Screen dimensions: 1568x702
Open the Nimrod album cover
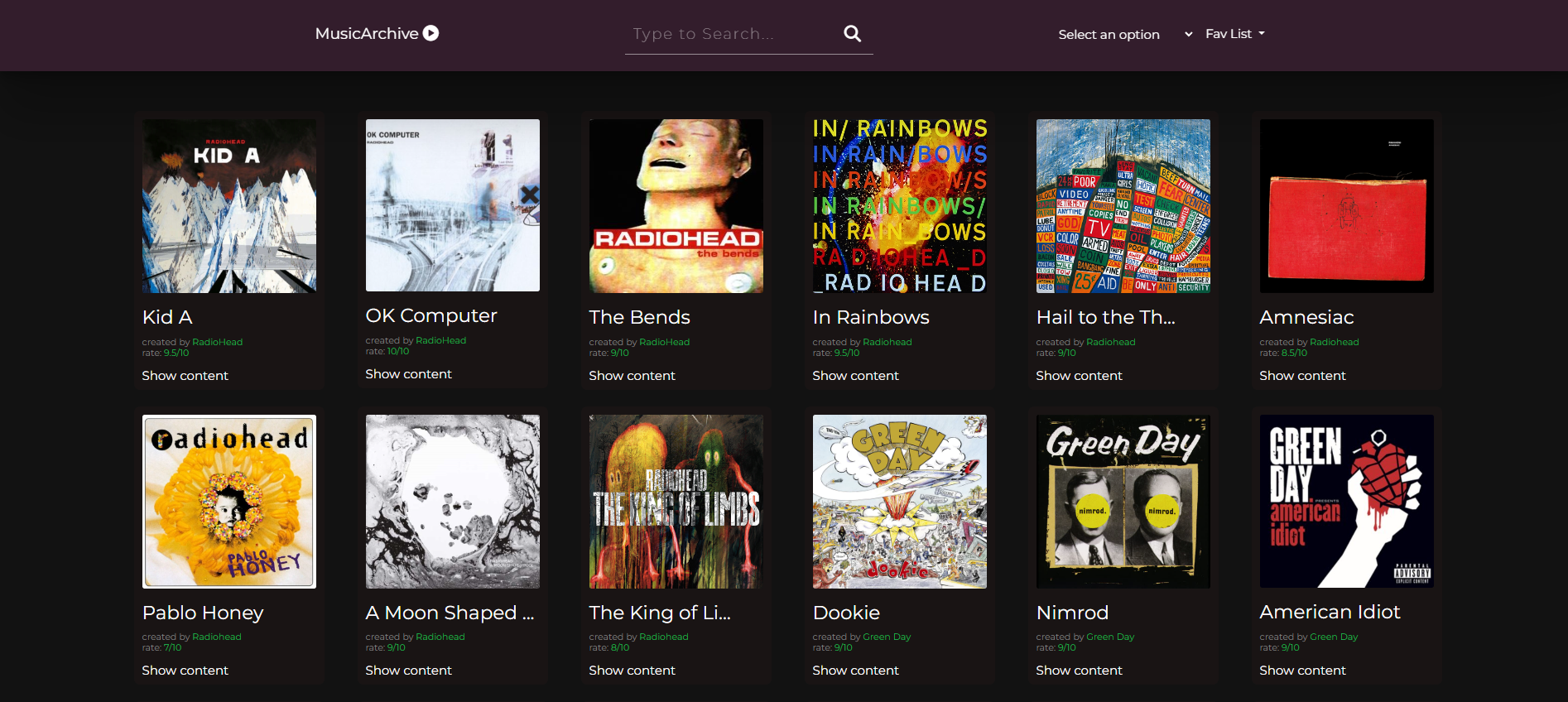pyautogui.click(x=1123, y=502)
